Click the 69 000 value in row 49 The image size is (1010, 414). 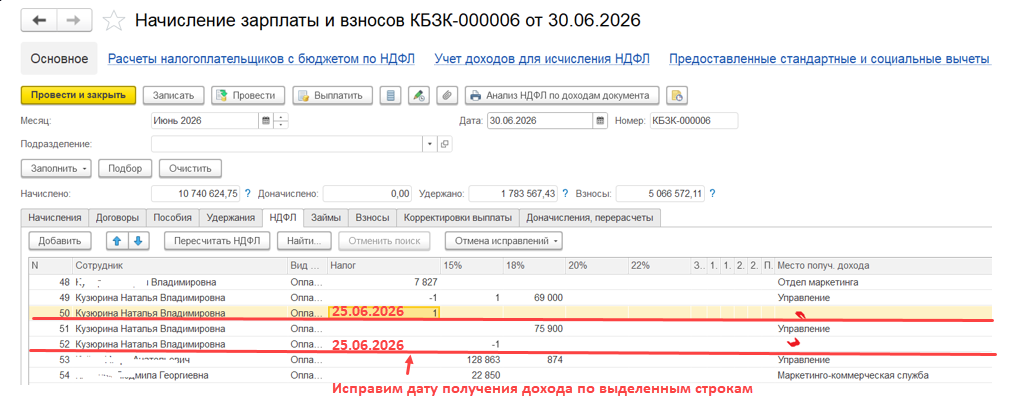(x=549, y=297)
